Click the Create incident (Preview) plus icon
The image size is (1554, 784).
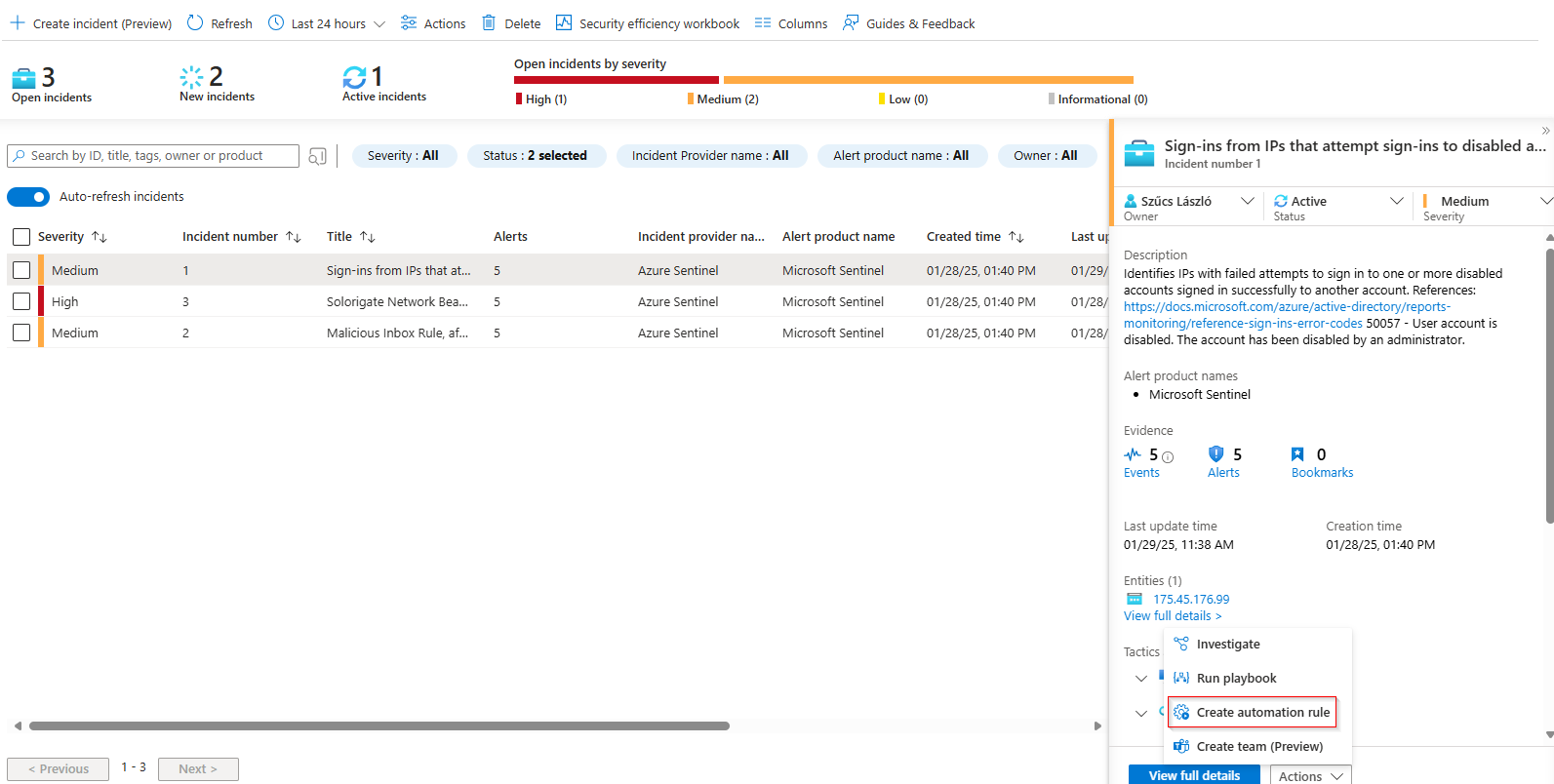pyautogui.click(x=18, y=22)
